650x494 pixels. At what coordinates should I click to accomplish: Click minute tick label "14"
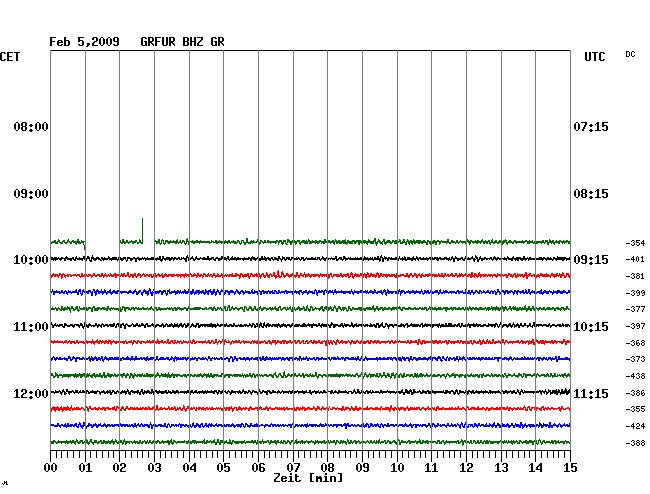click(x=535, y=468)
